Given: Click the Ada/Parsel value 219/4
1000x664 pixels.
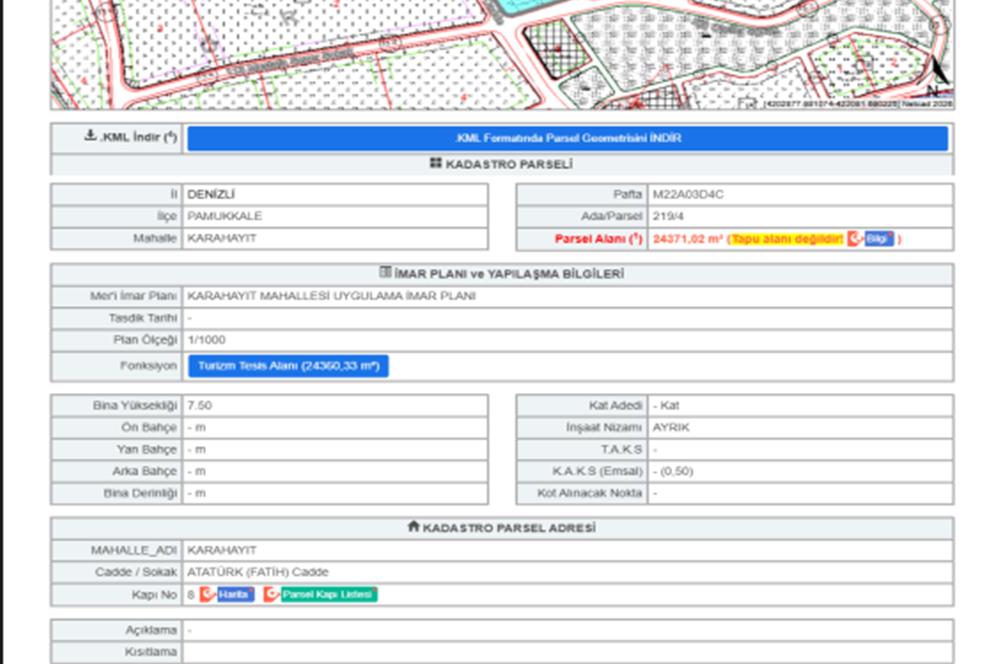Looking at the screenshot, I should point(670,216).
